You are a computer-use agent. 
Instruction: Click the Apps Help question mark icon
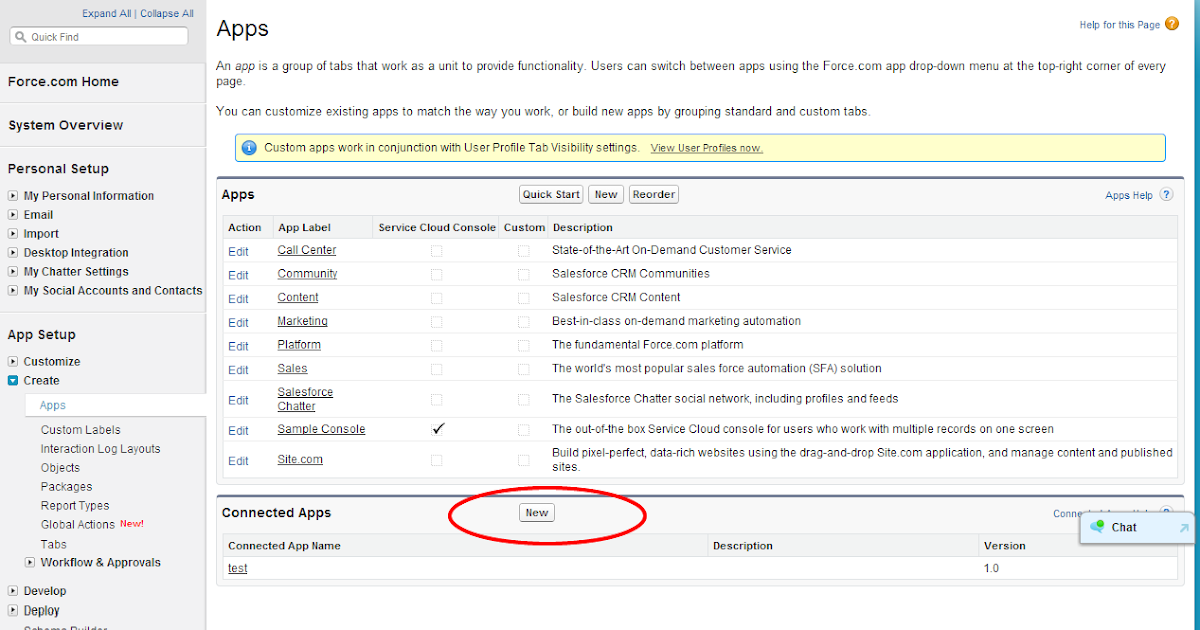pyautogui.click(x=1166, y=195)
